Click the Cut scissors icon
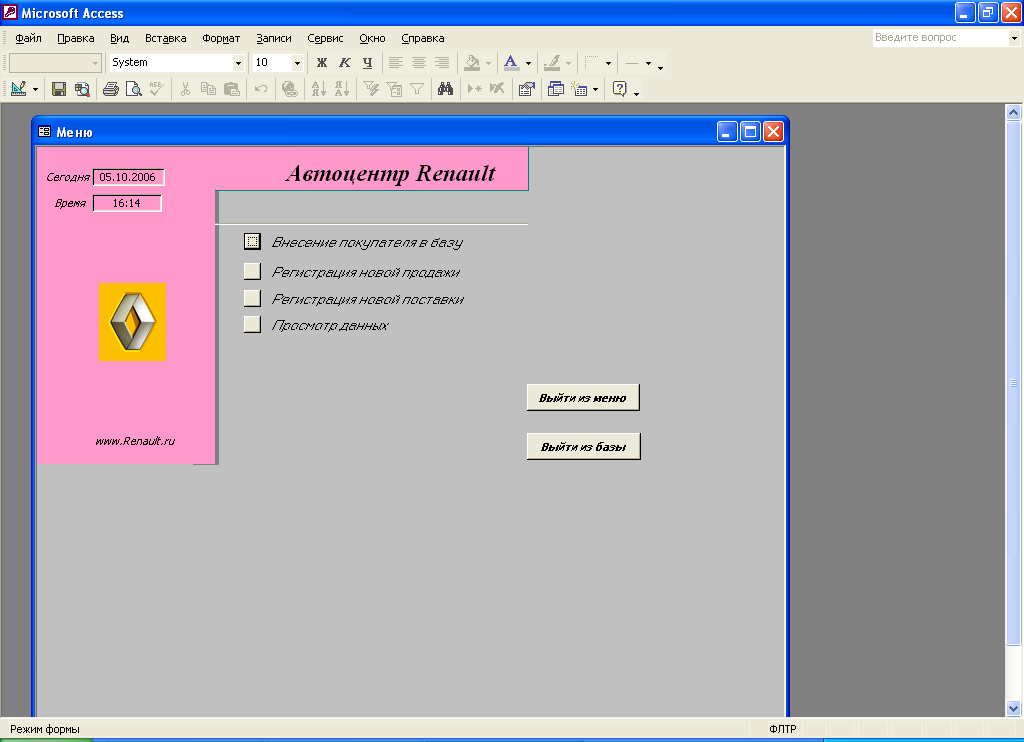The width and height of the screenshot is (1024, 742). pos(185,89)
